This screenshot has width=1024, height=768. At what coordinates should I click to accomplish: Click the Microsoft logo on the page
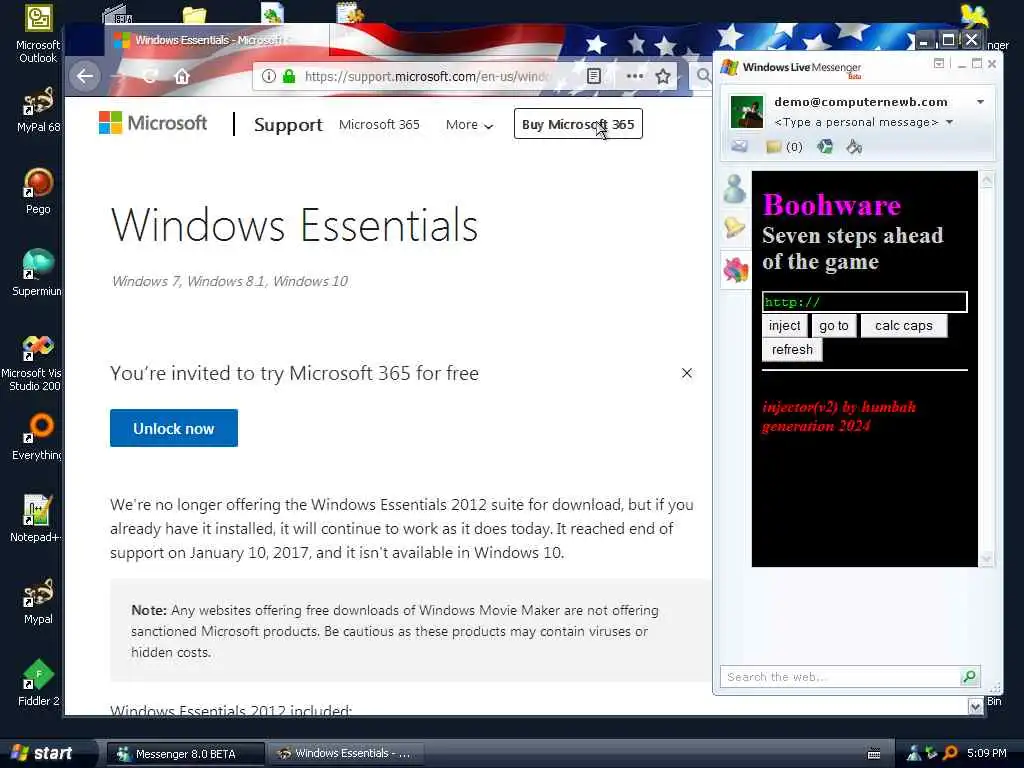click(x=153, y=123)
